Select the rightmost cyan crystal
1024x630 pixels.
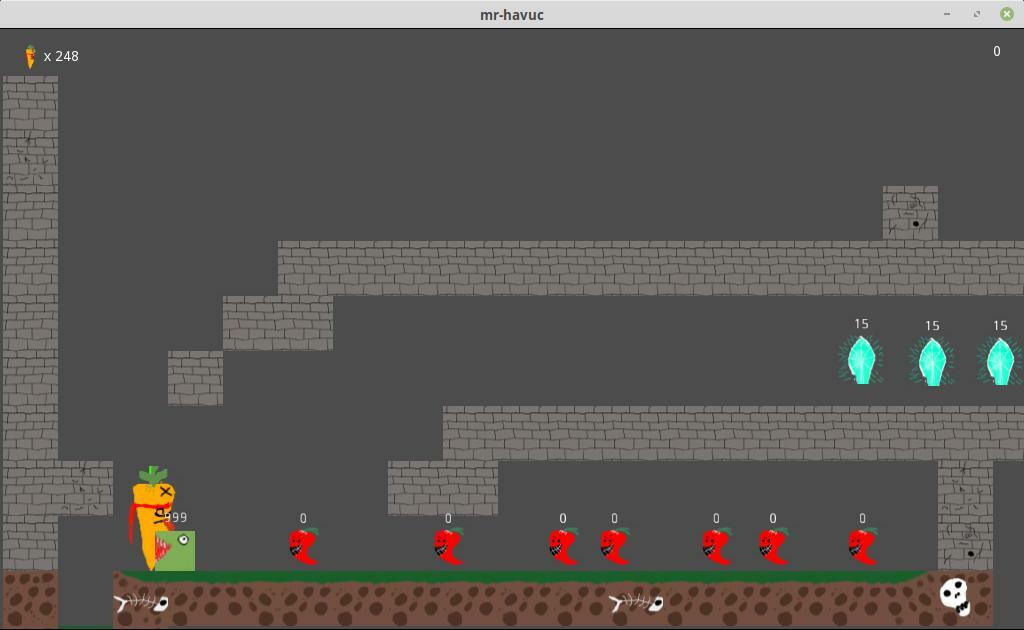tap(1000, 361)
